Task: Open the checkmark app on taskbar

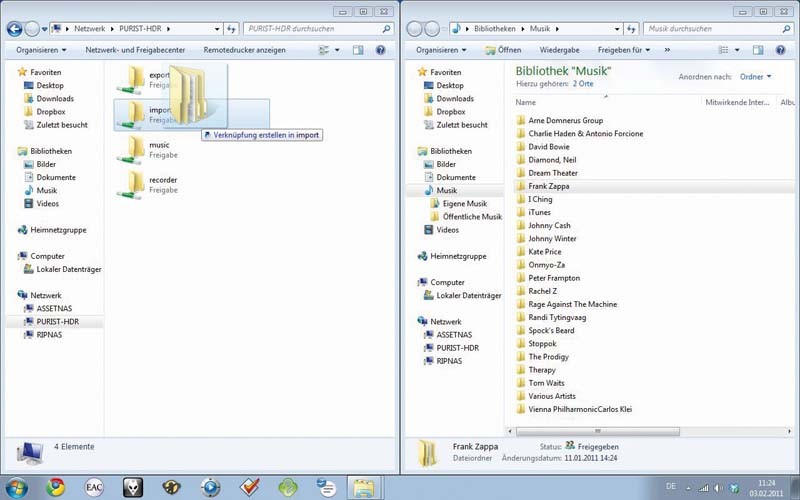Action: click(249, 488)
